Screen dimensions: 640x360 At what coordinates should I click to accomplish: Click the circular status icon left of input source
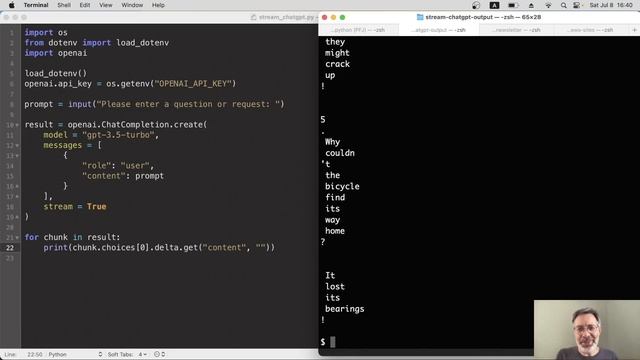click(476, 5)
